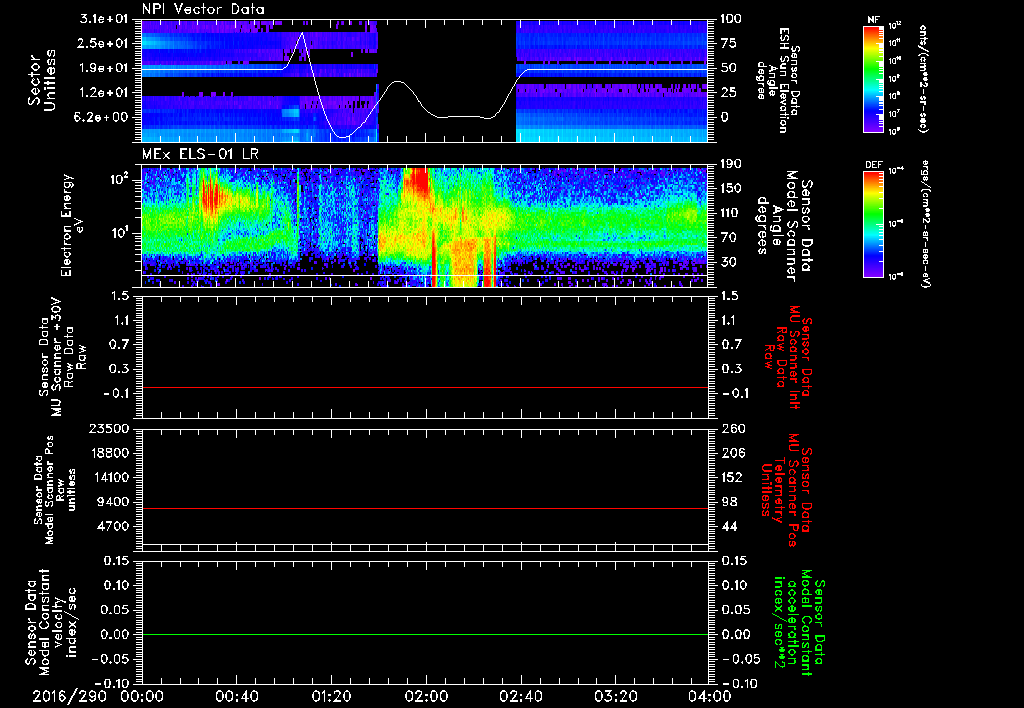Click the '04:00' end time label

click(x=710, y=697)
